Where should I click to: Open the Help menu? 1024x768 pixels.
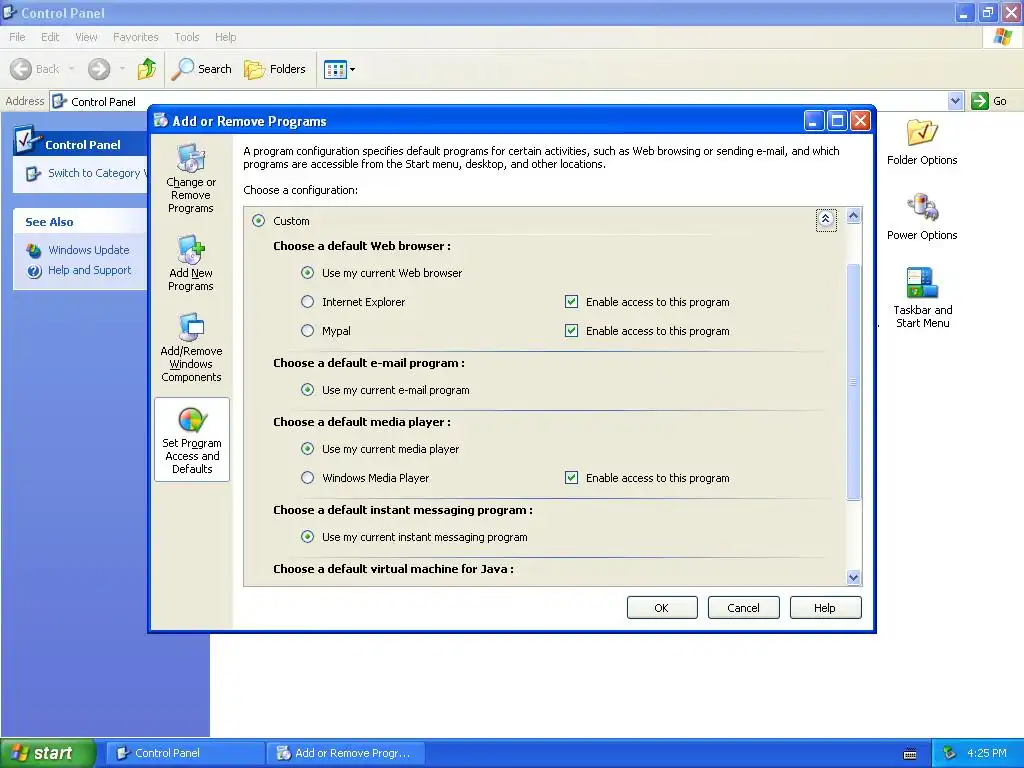pos(225,37)
